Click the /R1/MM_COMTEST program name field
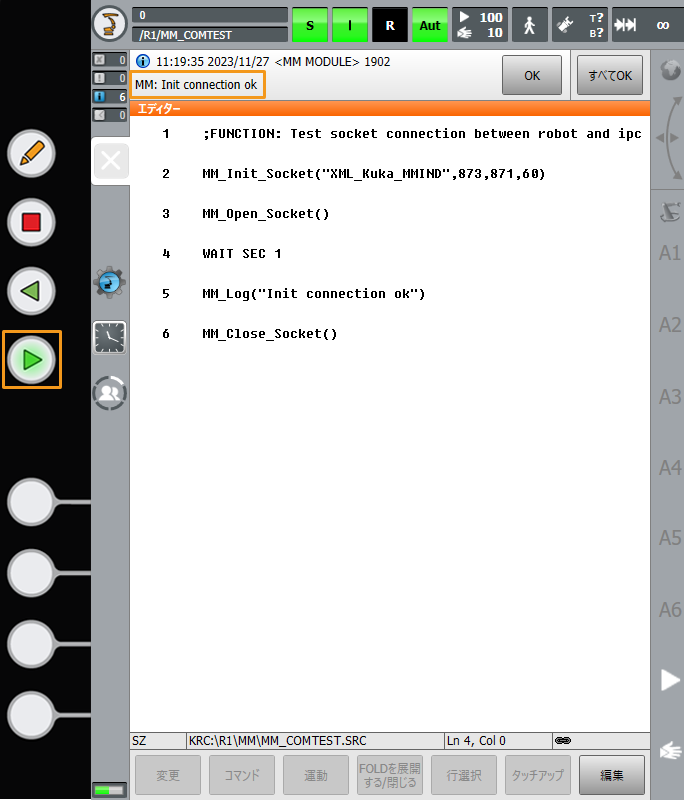This screenshot has width=684, height=800. 210,35
